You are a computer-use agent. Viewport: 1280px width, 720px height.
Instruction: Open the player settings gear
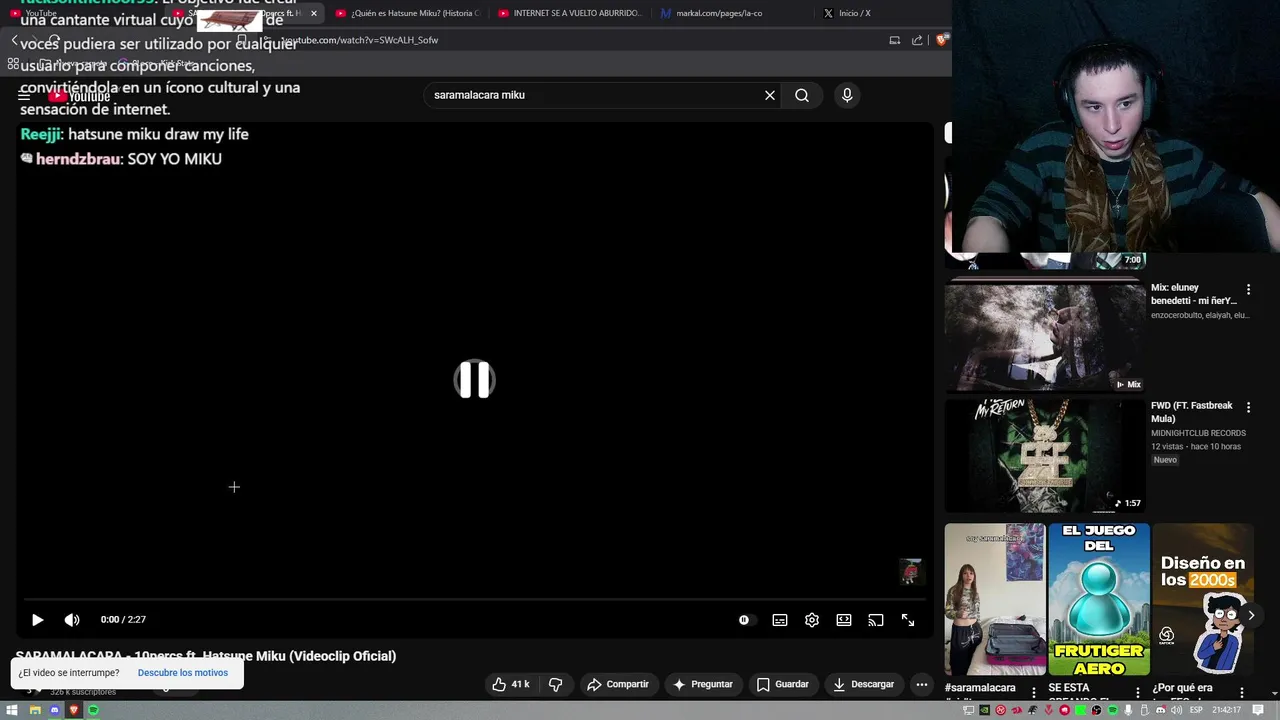click(x=812, y=620)
